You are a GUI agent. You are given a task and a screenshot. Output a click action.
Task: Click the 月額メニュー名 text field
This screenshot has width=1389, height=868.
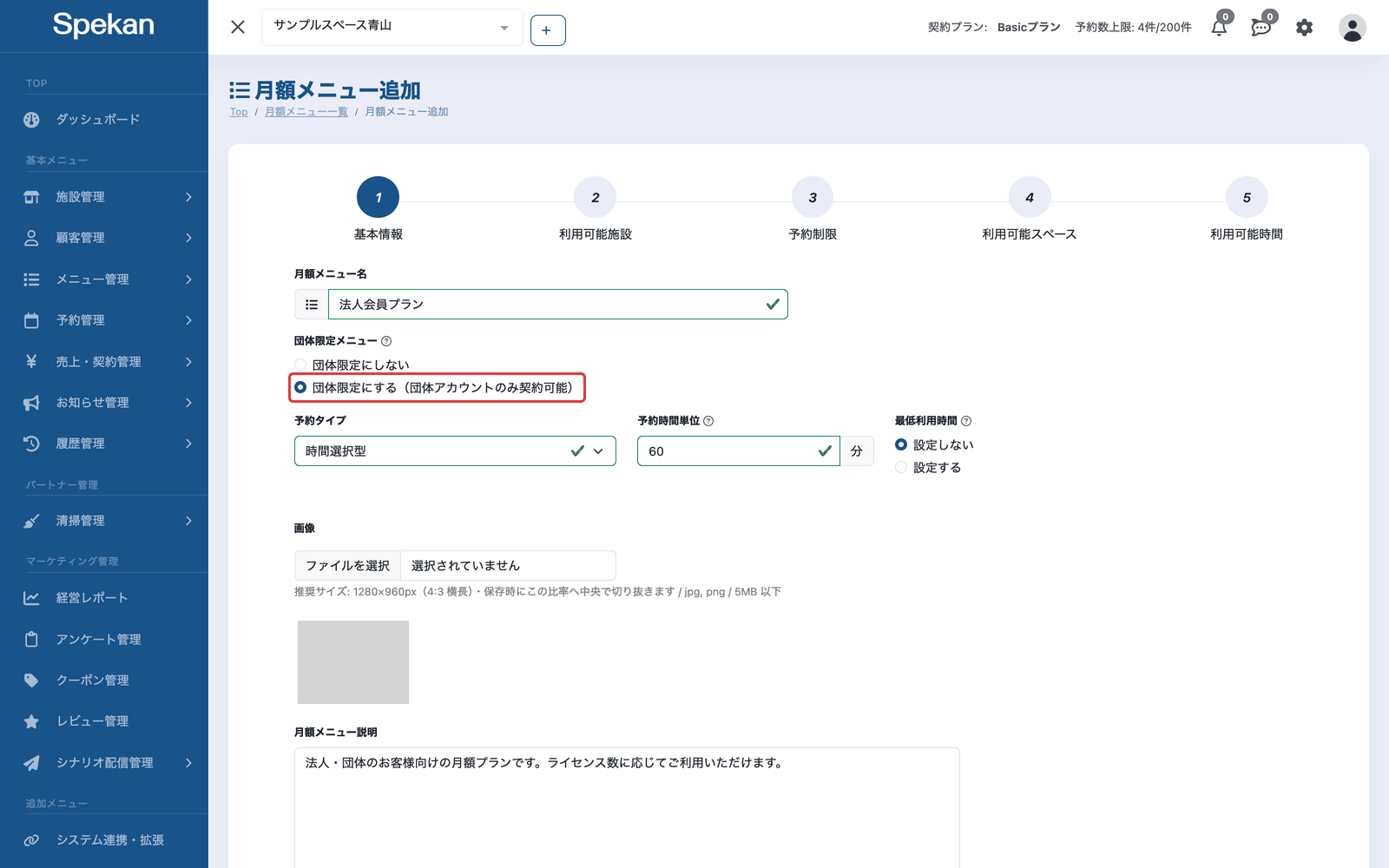click(x=557, y=305)
